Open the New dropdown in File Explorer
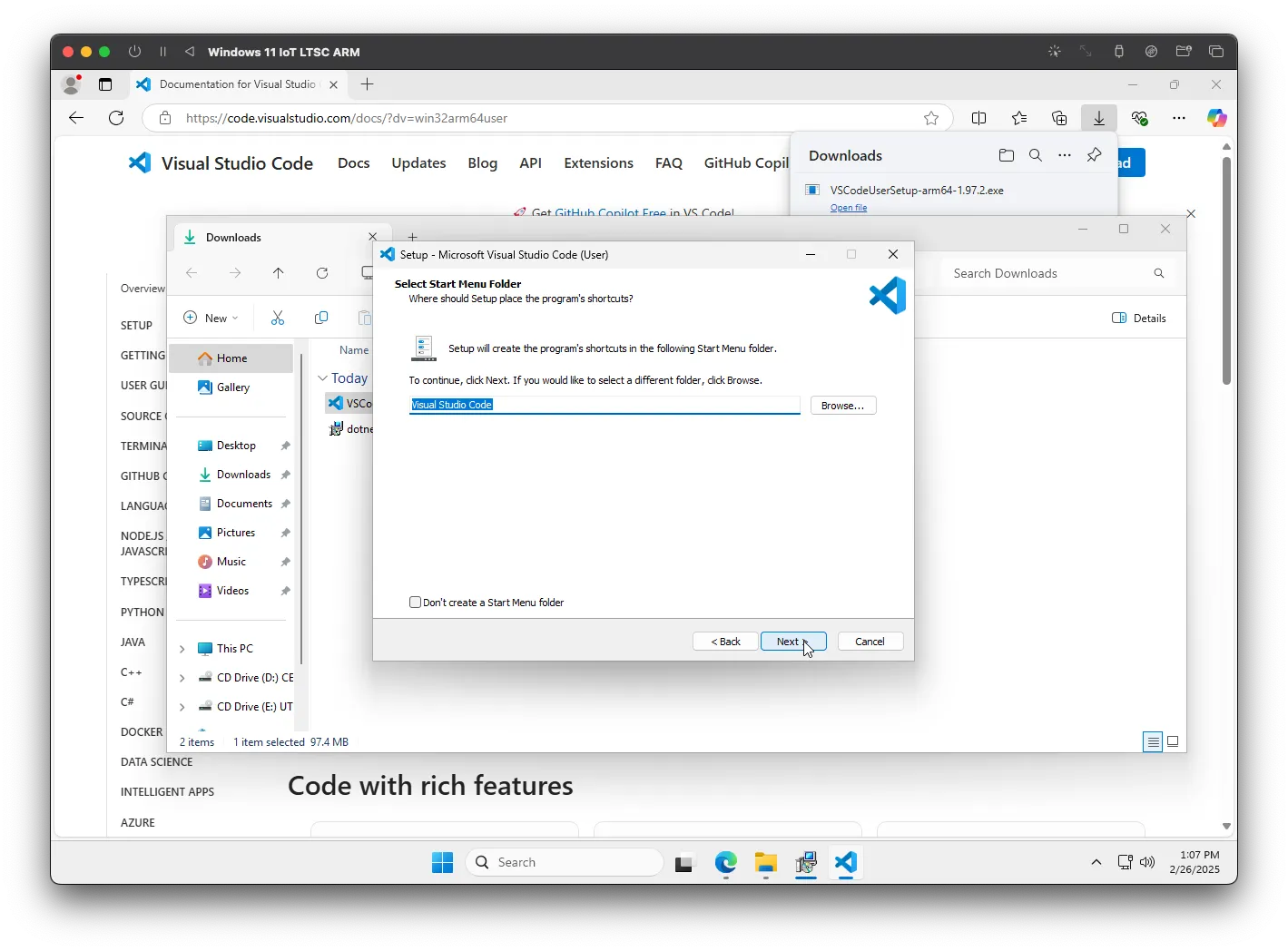Screen dimensions: 1288x951 pyautogui.click(x=211, y=318)
